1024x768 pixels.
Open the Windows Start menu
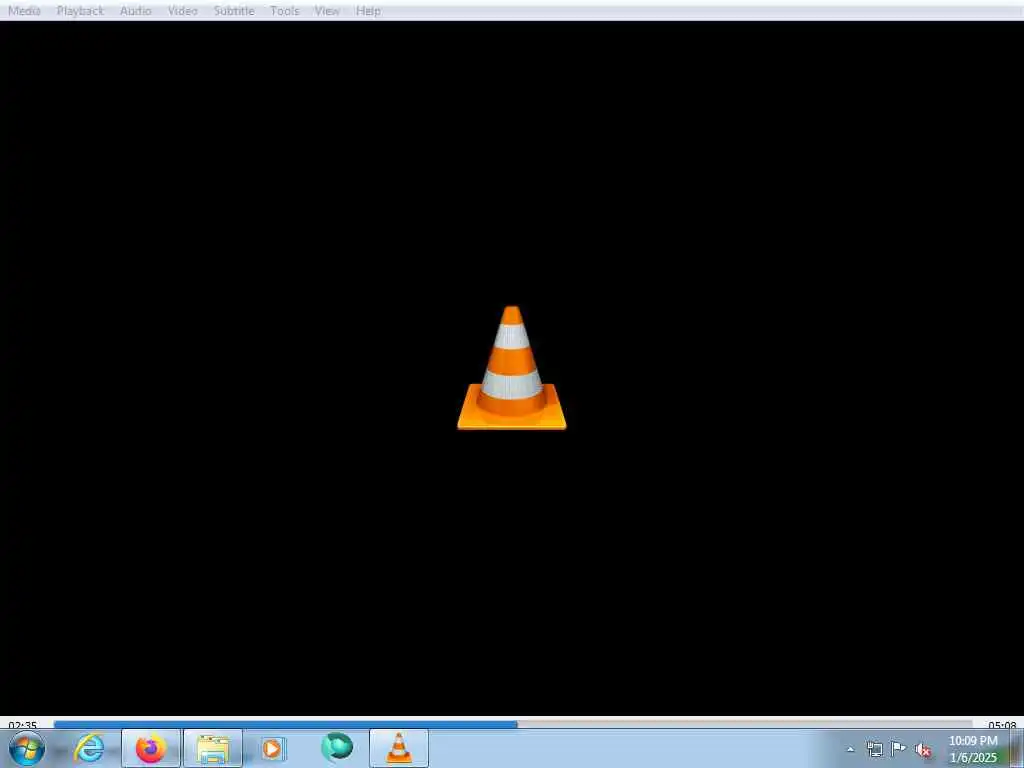tap(27, 748)
